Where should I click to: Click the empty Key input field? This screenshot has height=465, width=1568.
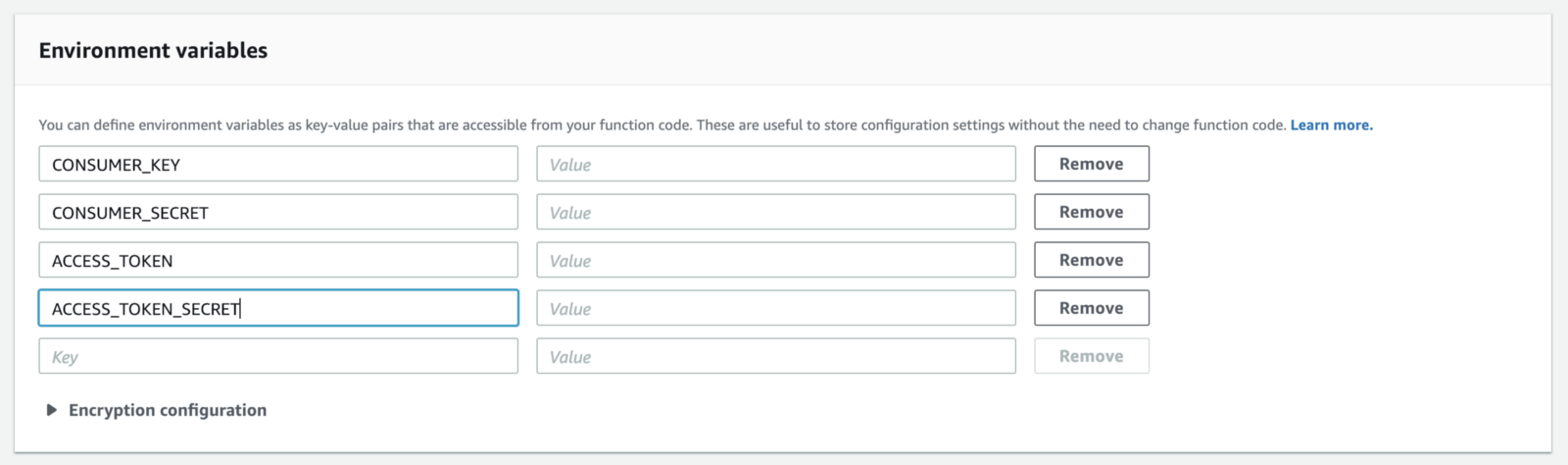[278, 356]
